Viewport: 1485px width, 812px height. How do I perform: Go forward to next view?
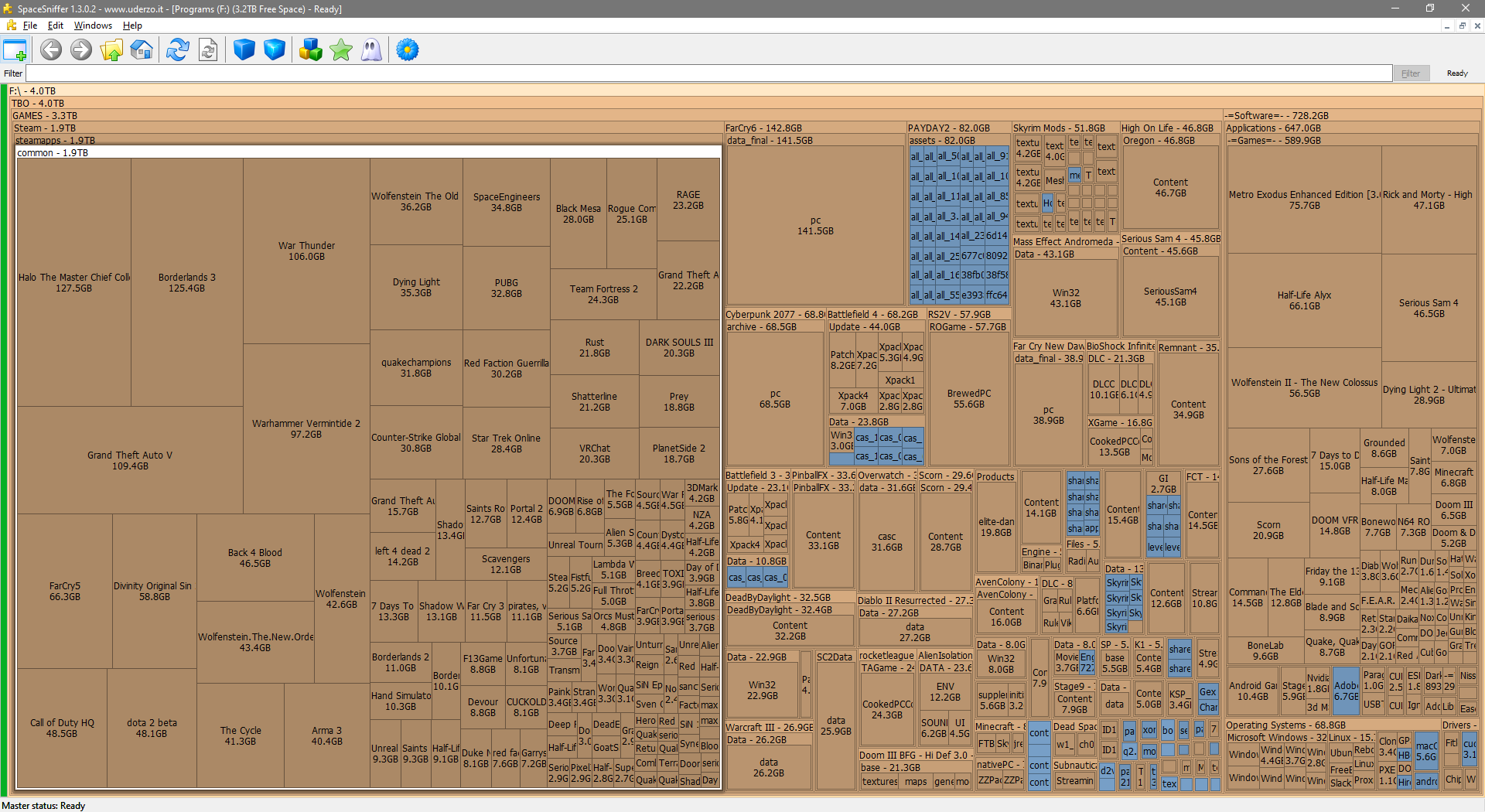coord(81,50)
